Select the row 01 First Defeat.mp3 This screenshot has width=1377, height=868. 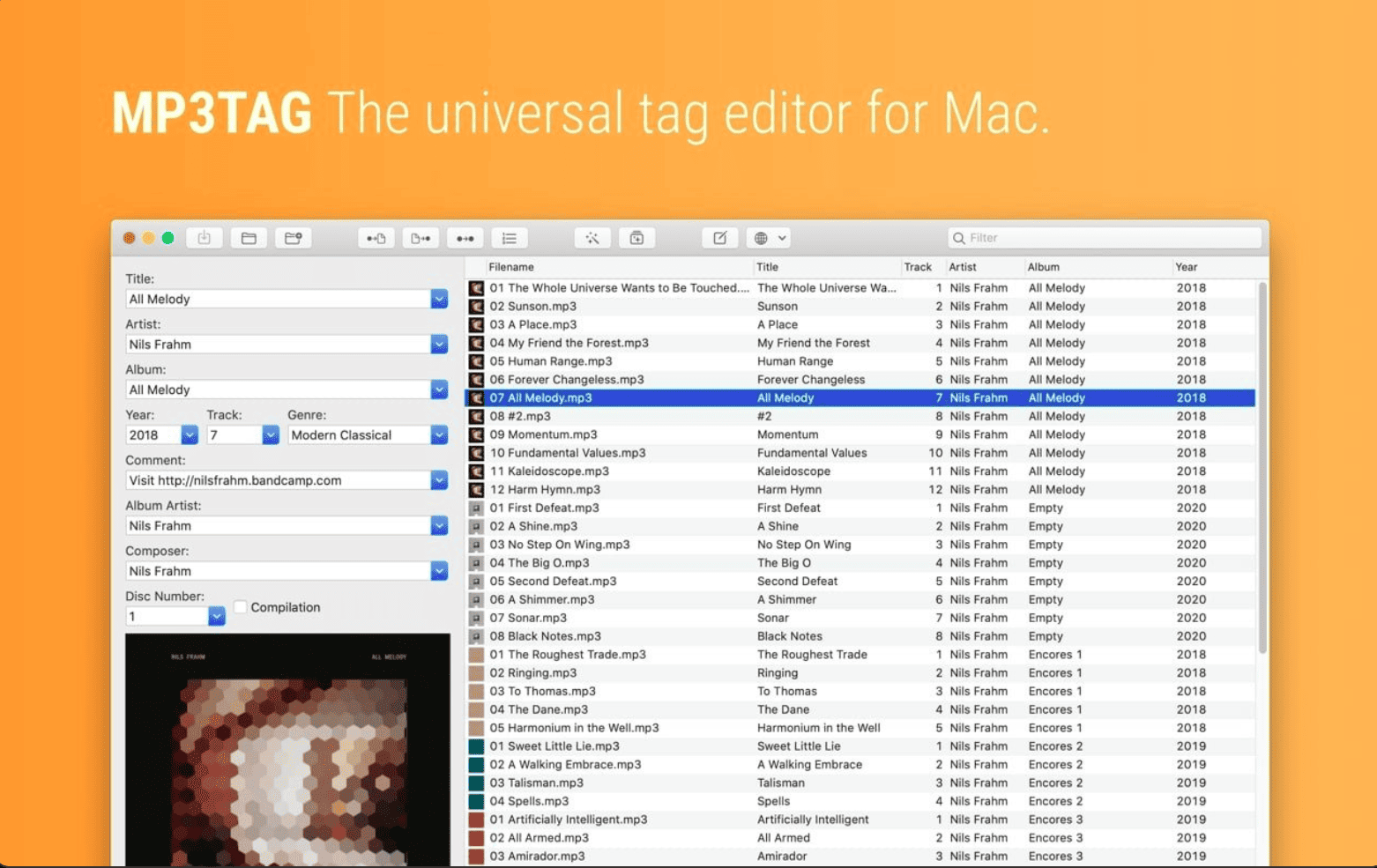pos(860,508)
